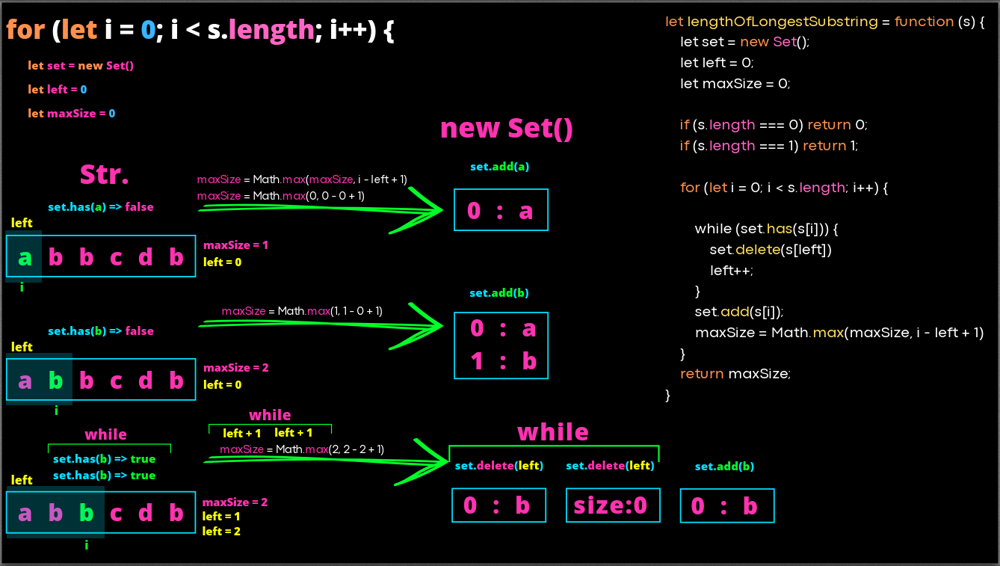The image size is (1000, 566).
Task: Select the set box showing '0 : a' and '1 : b'
Action: [501, 345]
